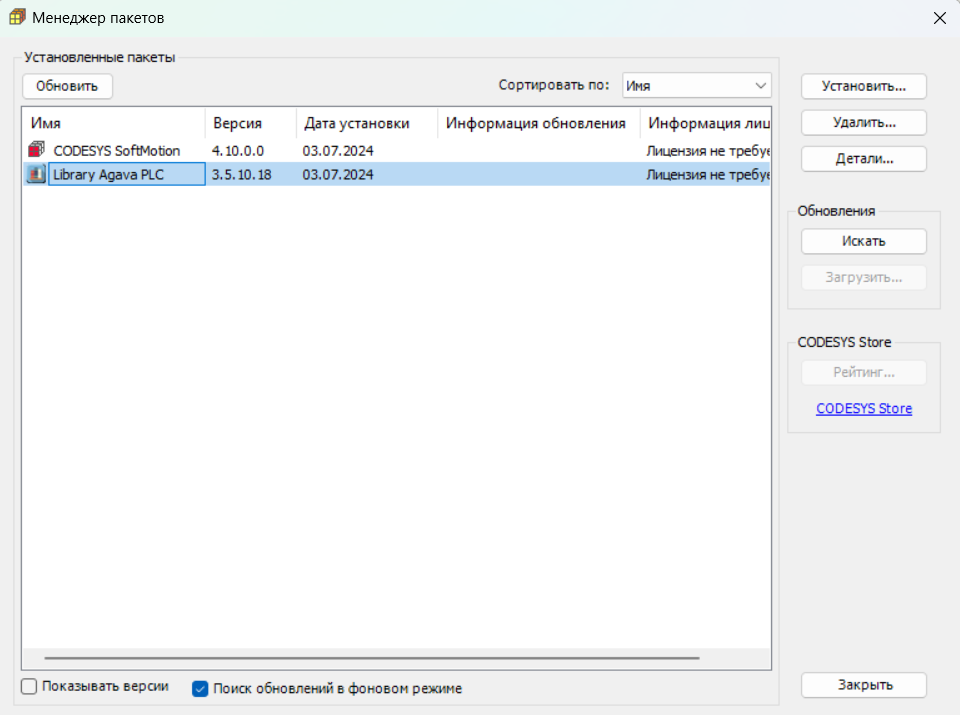Open package Детали... button
960x715 pixels.
(863, 158)
